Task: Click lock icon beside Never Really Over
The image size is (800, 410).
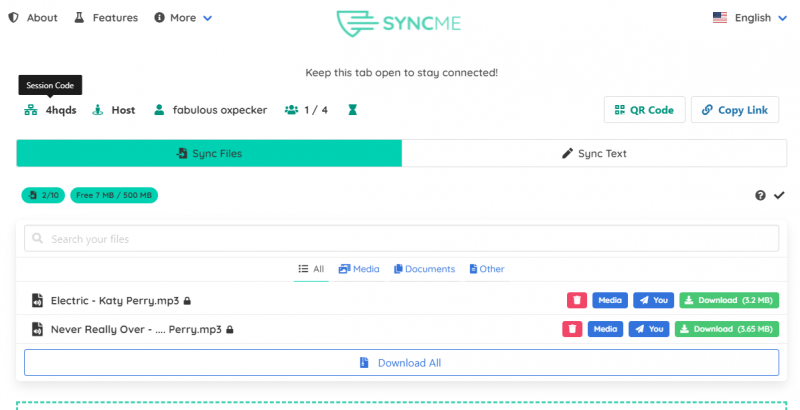Action: pyautogui.click(x=230, y=329)
